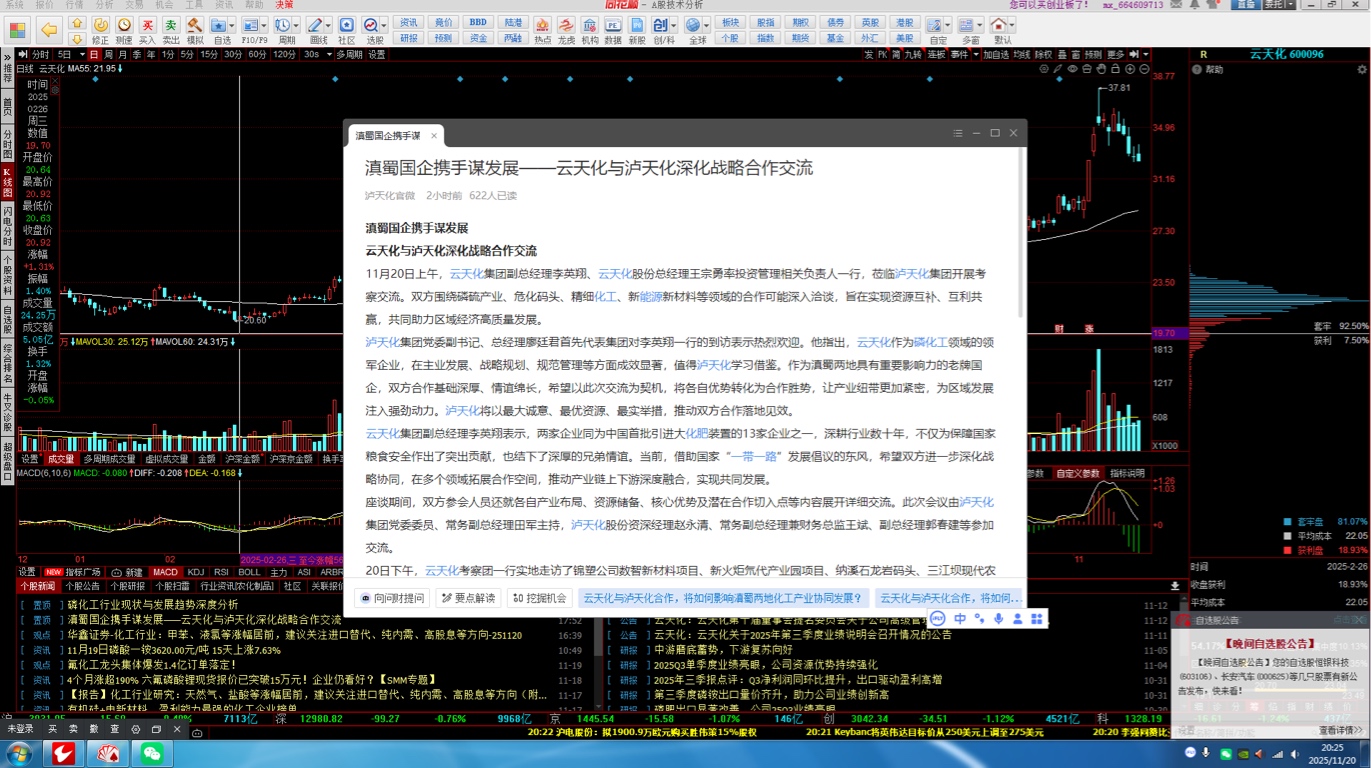The image size is (1371, 768).
Task: Open the 模拟 simulated trading gavel icon
Action: [x=194, y=24]
